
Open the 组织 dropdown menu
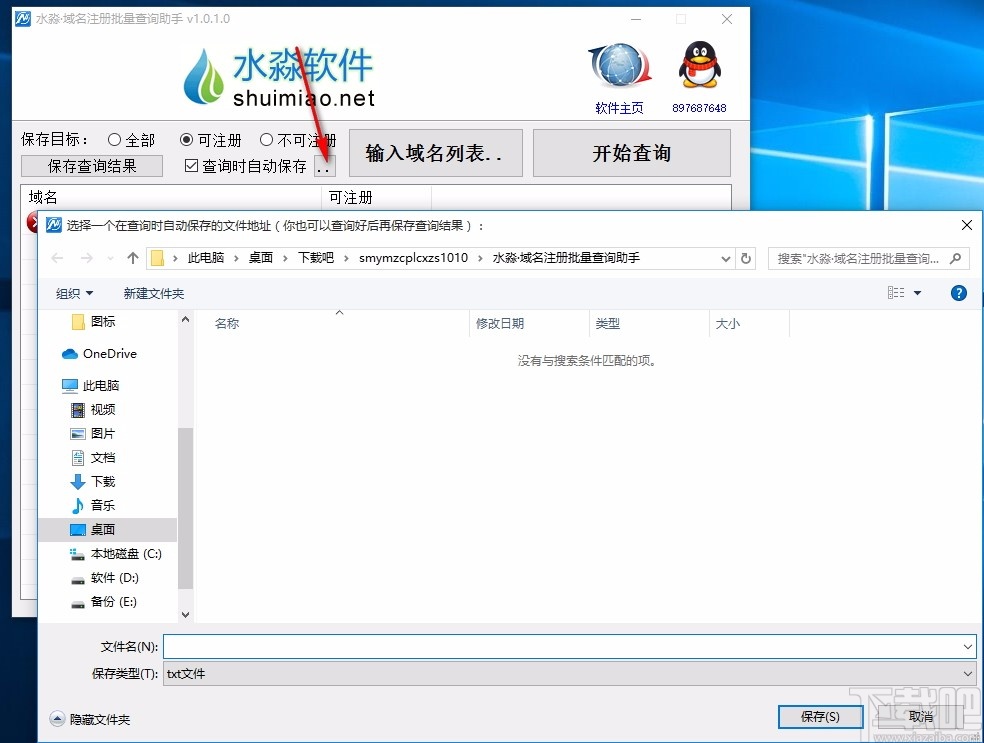[73, 292]
